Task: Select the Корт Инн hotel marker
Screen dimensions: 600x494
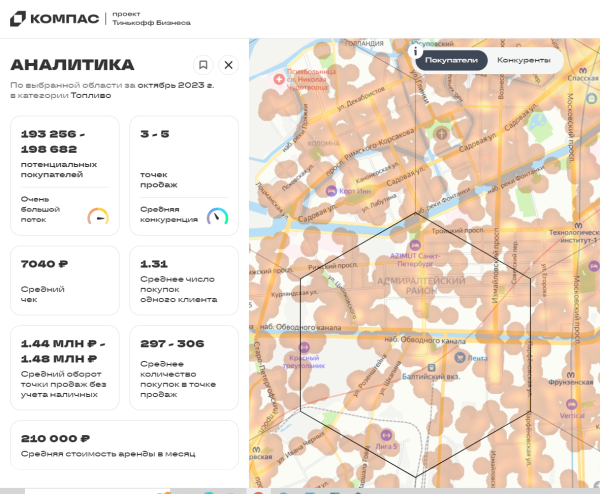Action: 331,190
